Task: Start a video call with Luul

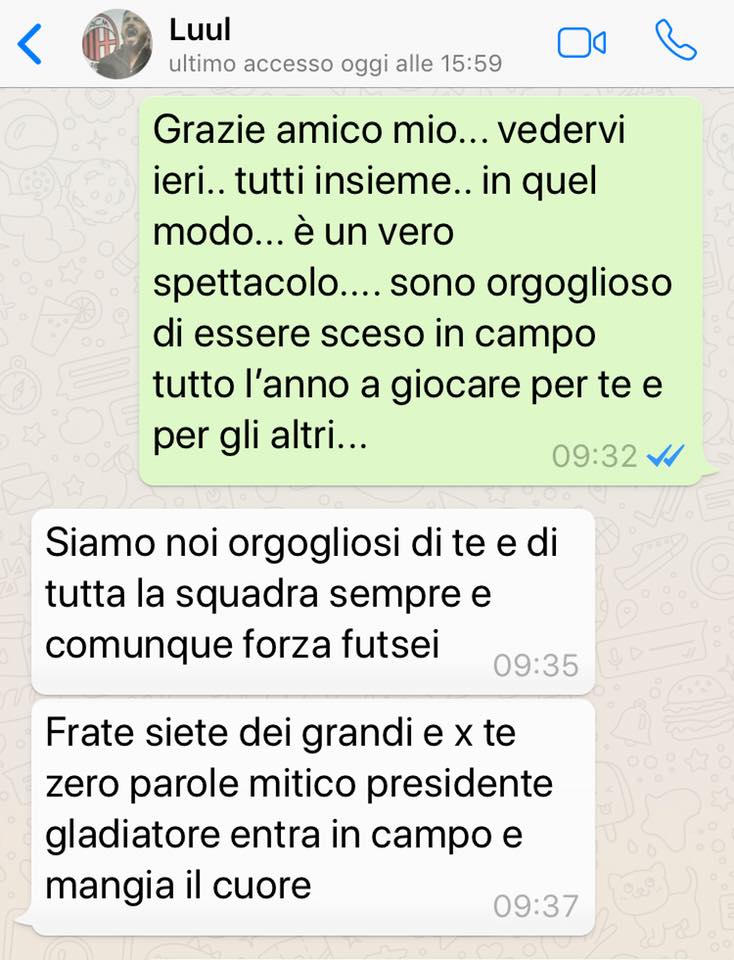Action: [582, 43]
